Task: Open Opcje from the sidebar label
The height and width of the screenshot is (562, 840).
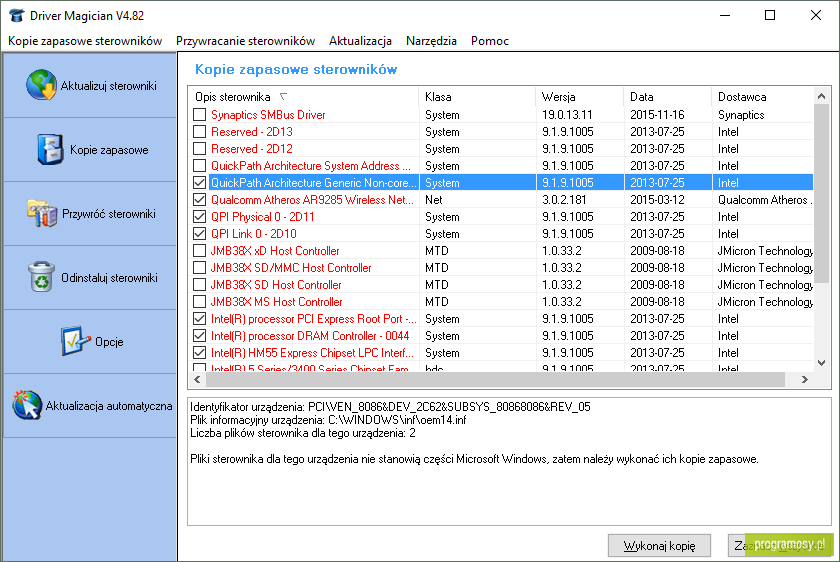Action: pyautogui.click(x=109, y=342)
